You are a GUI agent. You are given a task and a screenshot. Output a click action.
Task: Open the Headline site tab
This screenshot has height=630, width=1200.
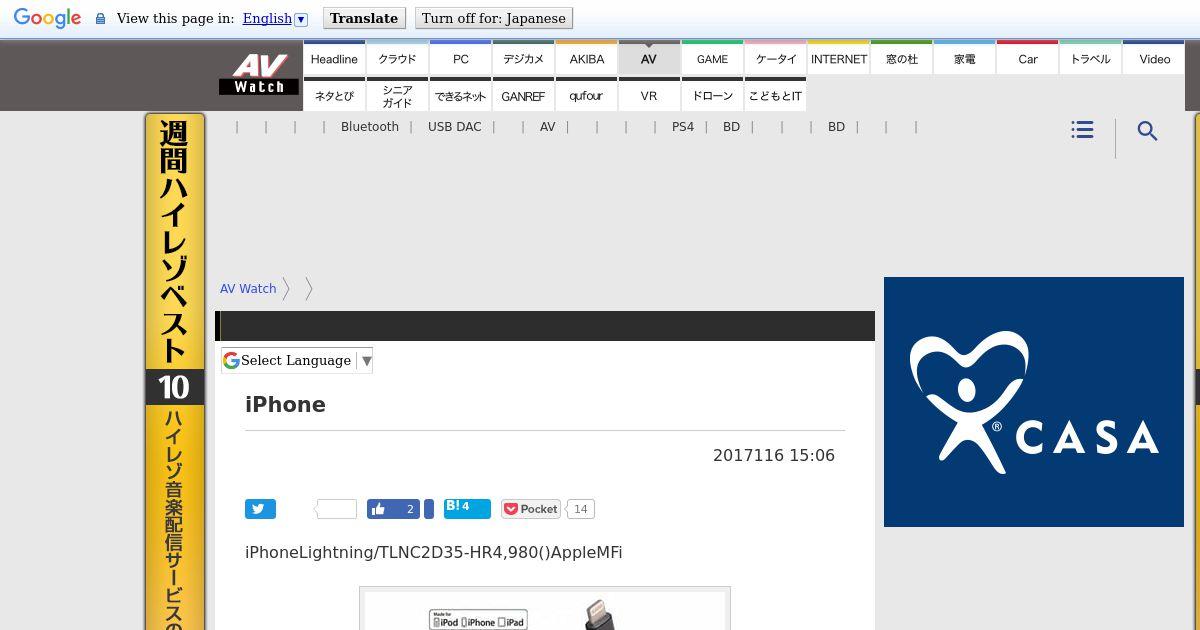pyautogui.click(x=334, y=59)
